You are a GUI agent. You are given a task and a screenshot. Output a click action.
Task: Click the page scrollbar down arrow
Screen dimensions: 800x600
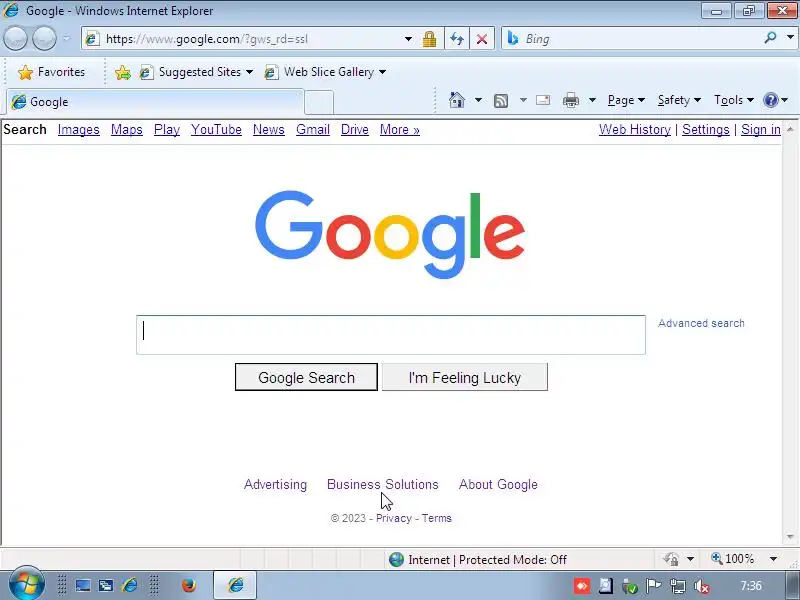coord(790,536)
